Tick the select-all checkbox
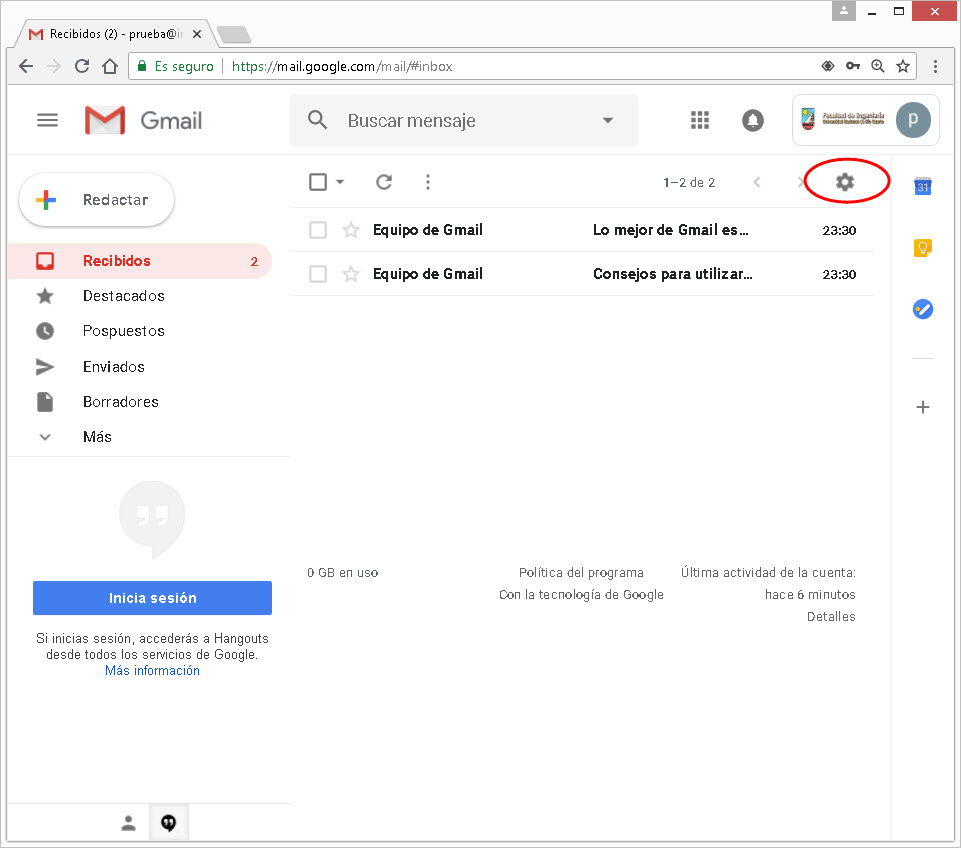 click(317, 182)
